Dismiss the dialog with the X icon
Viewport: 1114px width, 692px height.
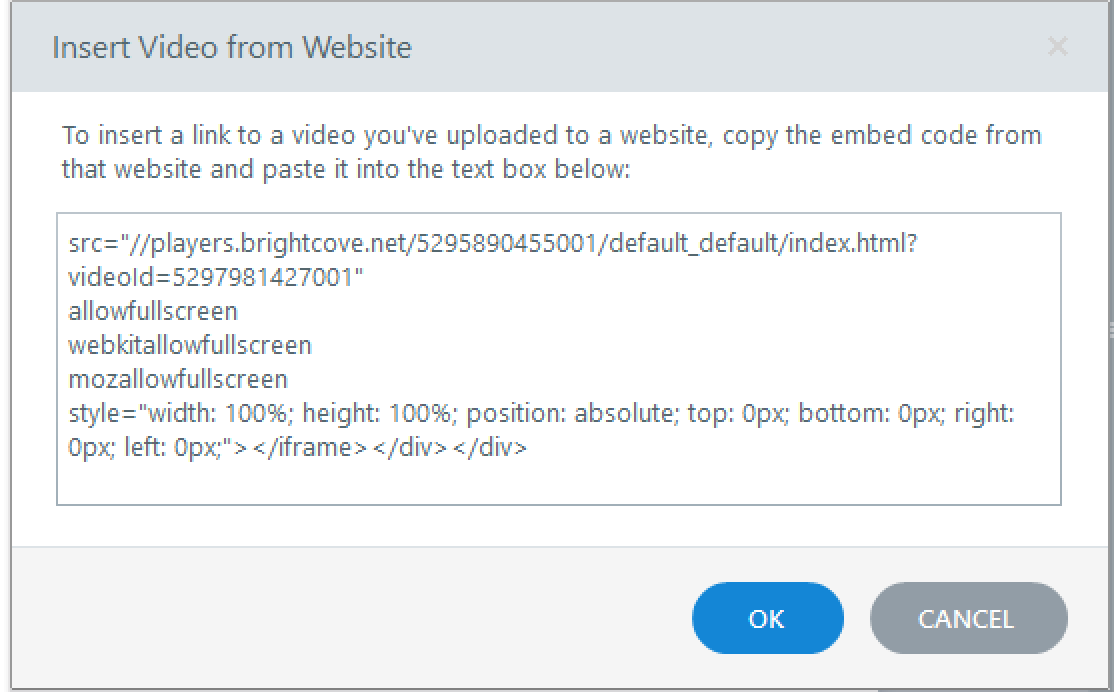1057,46
